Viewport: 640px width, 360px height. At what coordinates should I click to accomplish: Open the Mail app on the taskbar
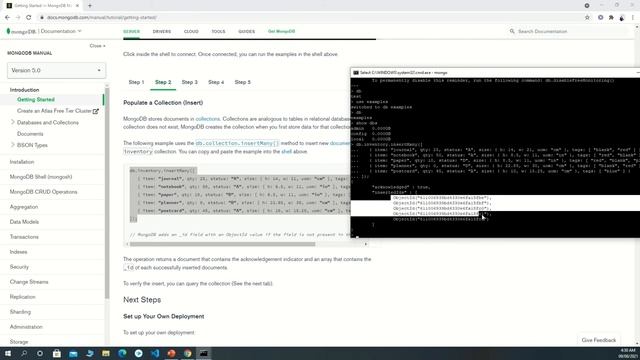[73, 353]
